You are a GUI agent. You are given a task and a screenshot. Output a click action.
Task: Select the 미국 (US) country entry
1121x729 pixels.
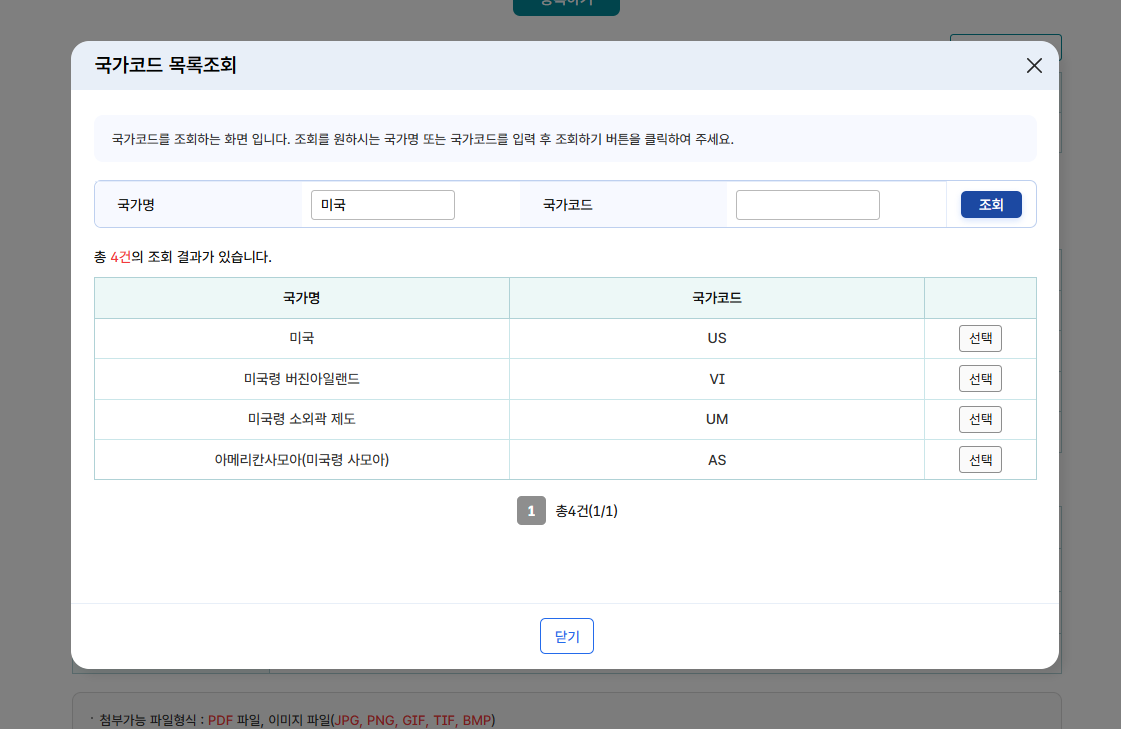point(979,338)
